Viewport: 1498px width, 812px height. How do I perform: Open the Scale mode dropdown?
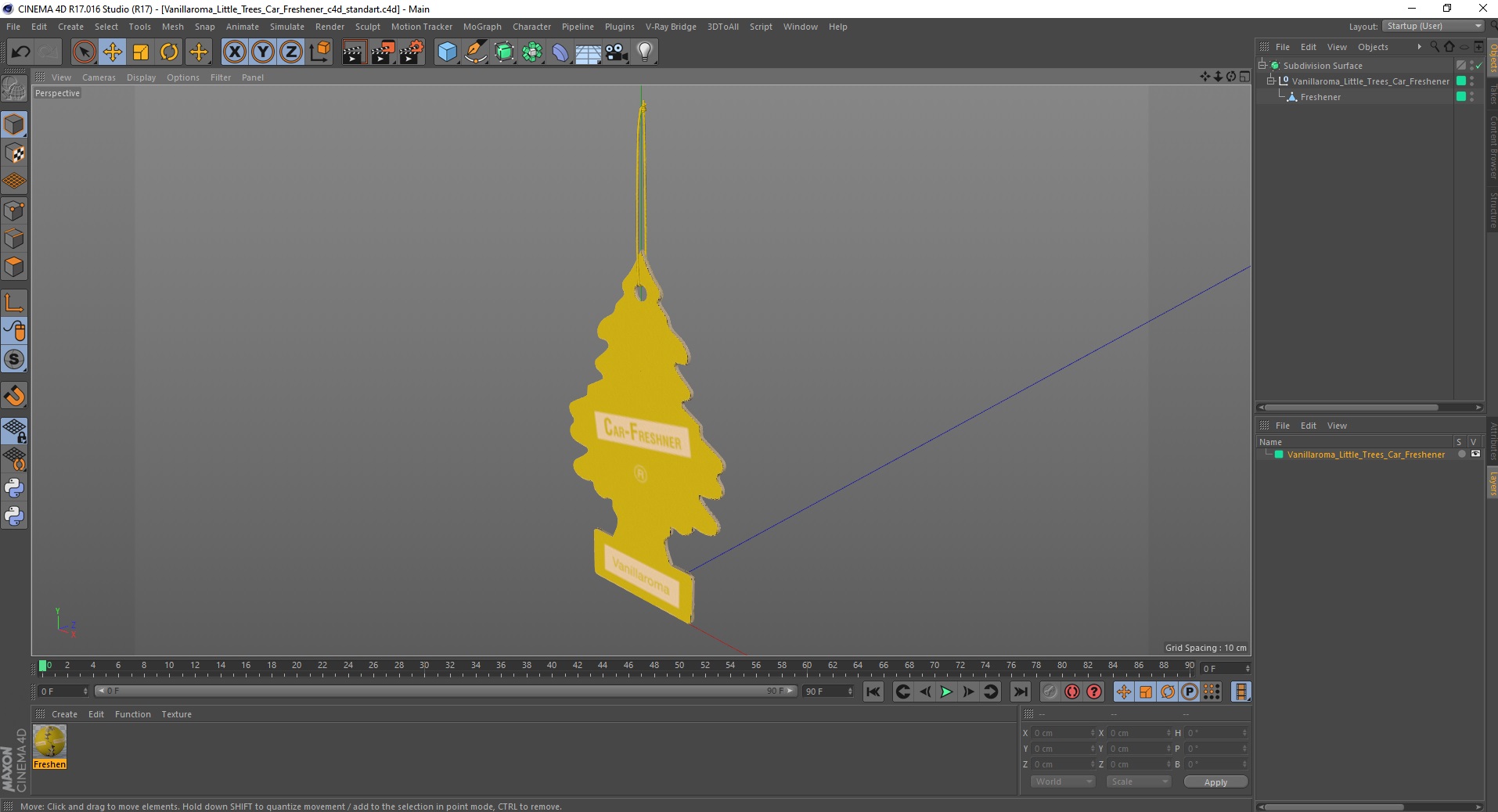pyautogui.click(x=1138, y=781)
